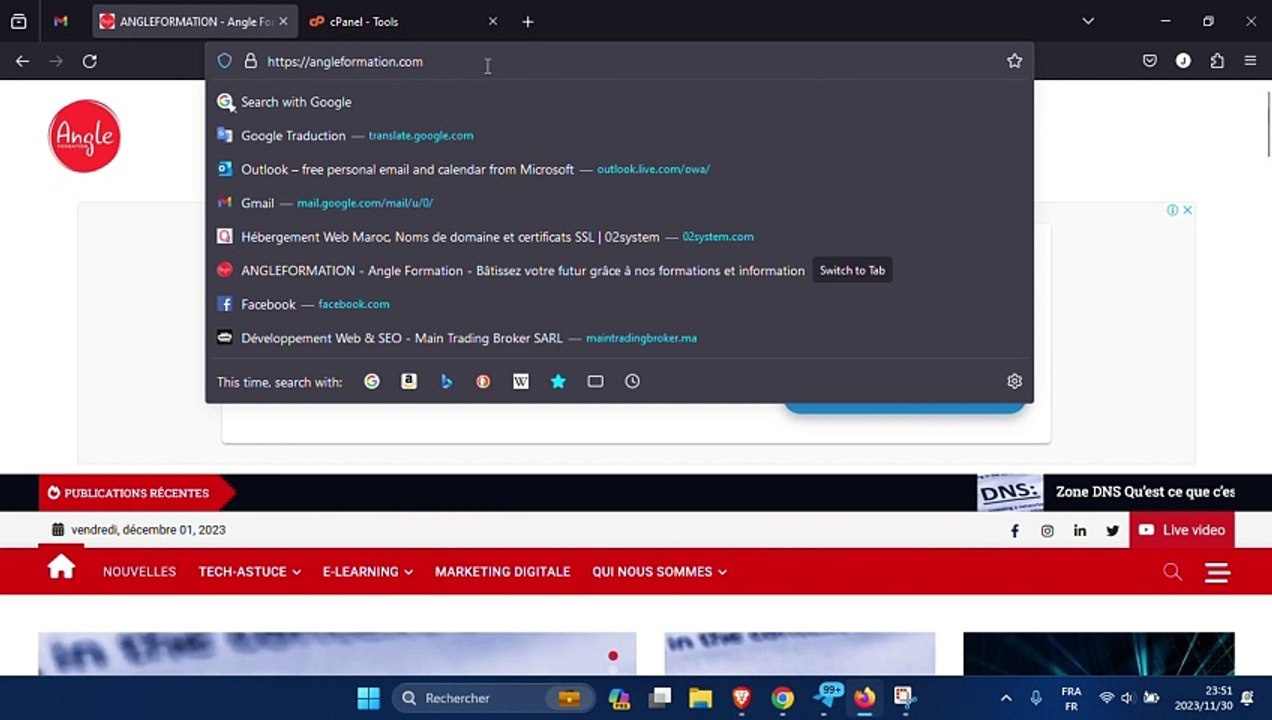Image resolution: width=1272 pixels, height=720 pixels.
Task: Open Firefox View button
Action: pos(18,21)
